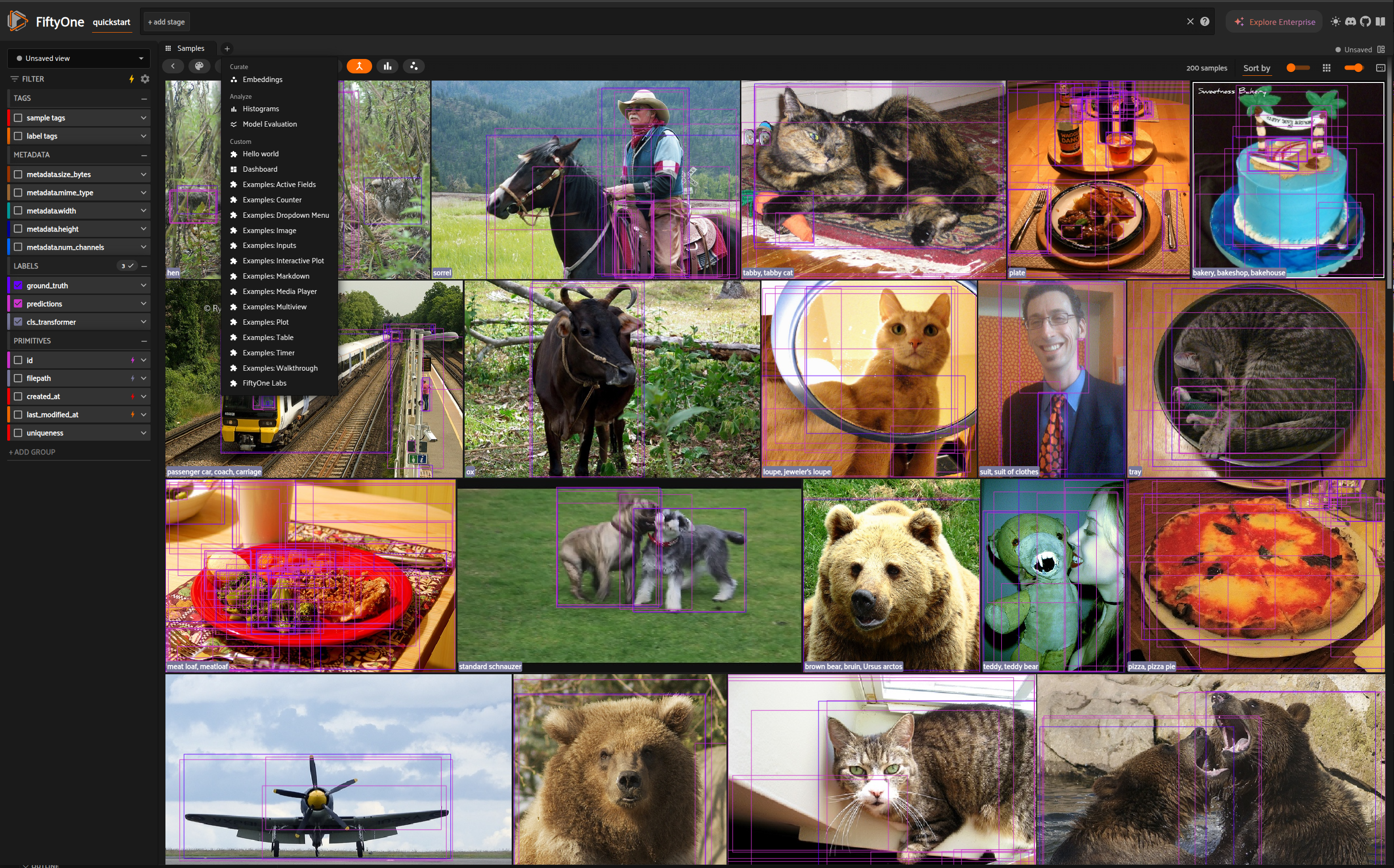Check the uniqueness field checkbox
Screen dimensions: 1394x868
click(18, 433)
